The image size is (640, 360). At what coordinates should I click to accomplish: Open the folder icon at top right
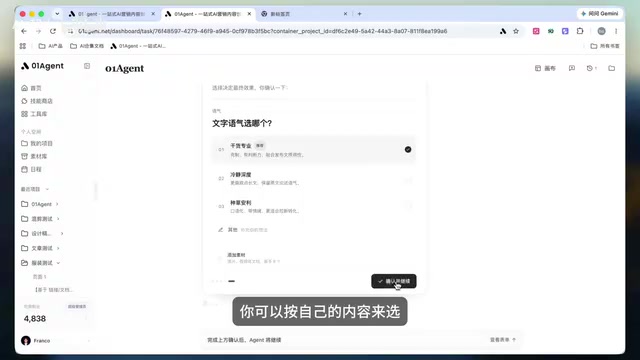pos(611,68)
